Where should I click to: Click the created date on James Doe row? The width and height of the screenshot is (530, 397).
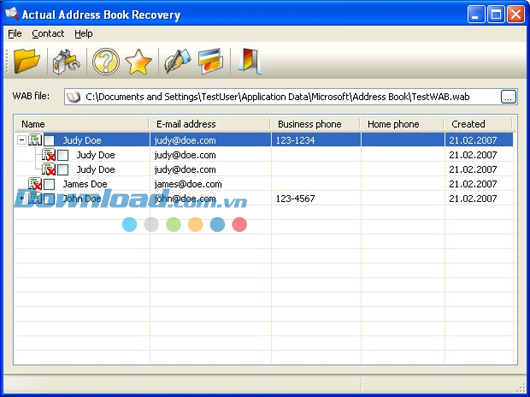click(473, 184)
